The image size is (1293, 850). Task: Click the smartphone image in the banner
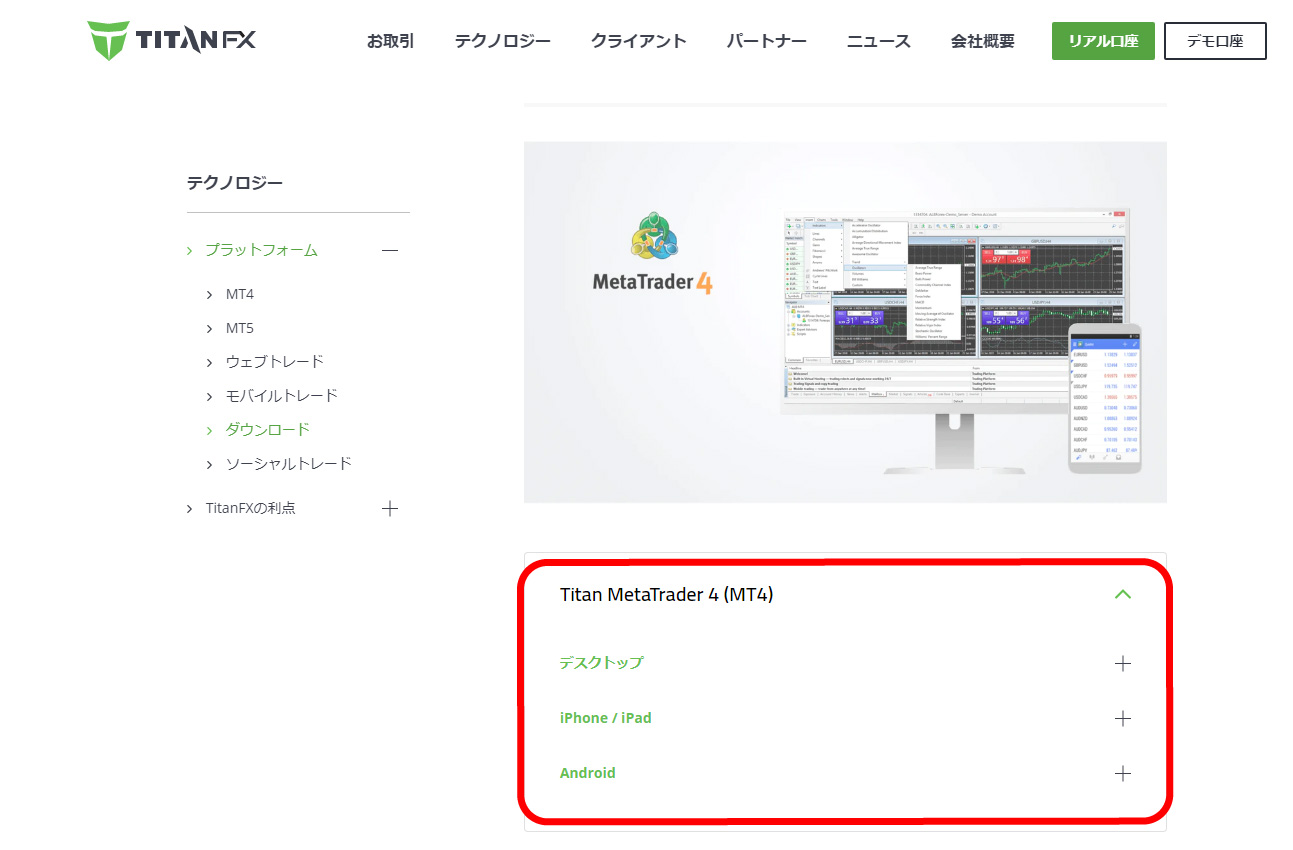click(x=1104, y=397)
